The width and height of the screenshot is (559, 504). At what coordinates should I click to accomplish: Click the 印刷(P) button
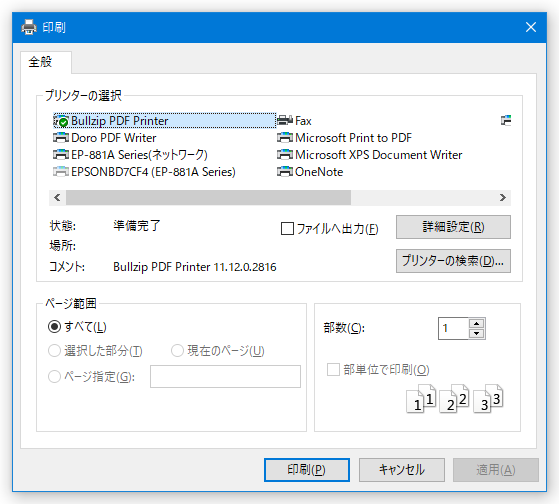(x=307, y=470)
